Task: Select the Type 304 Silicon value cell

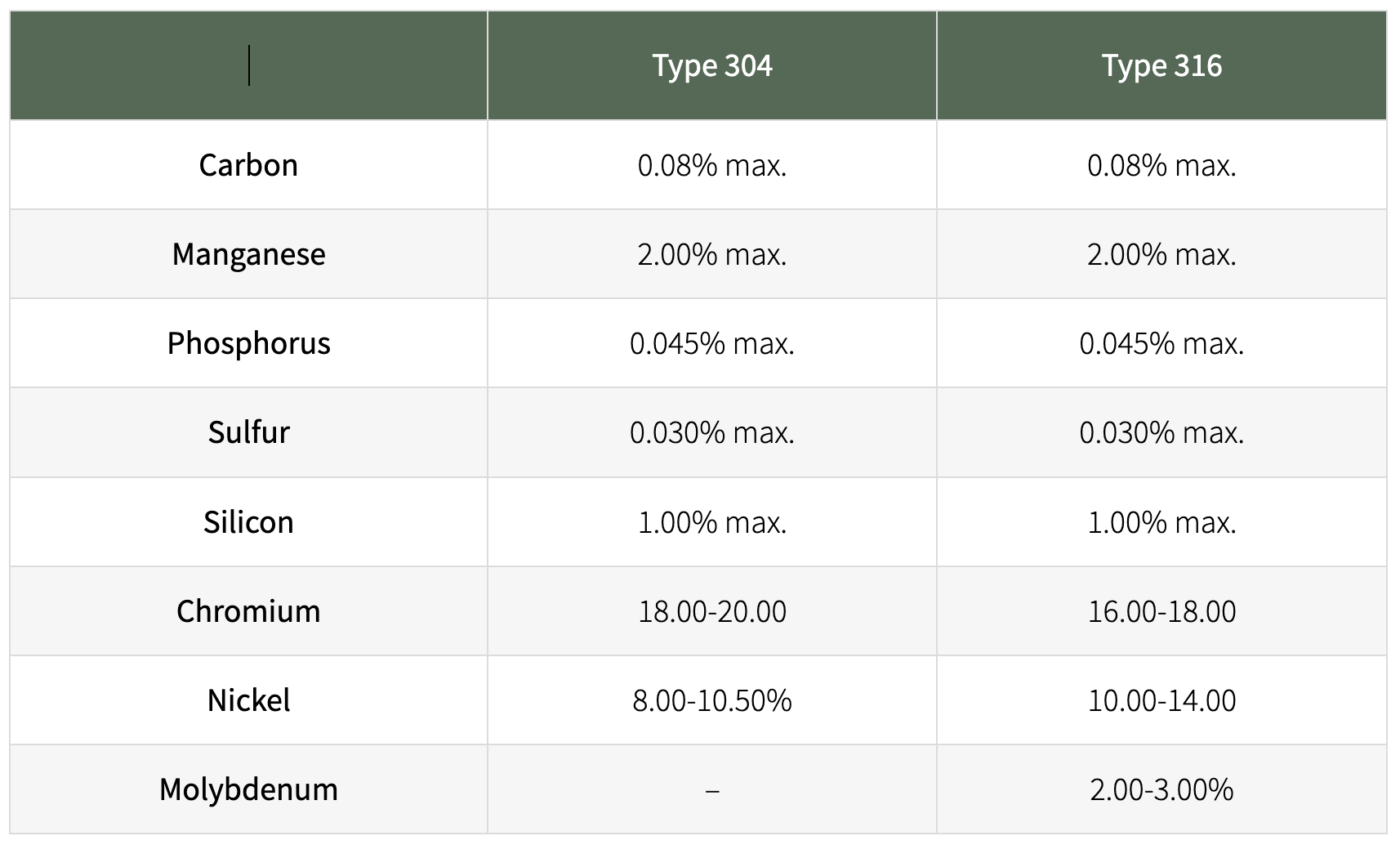Action: click(711, 522)
